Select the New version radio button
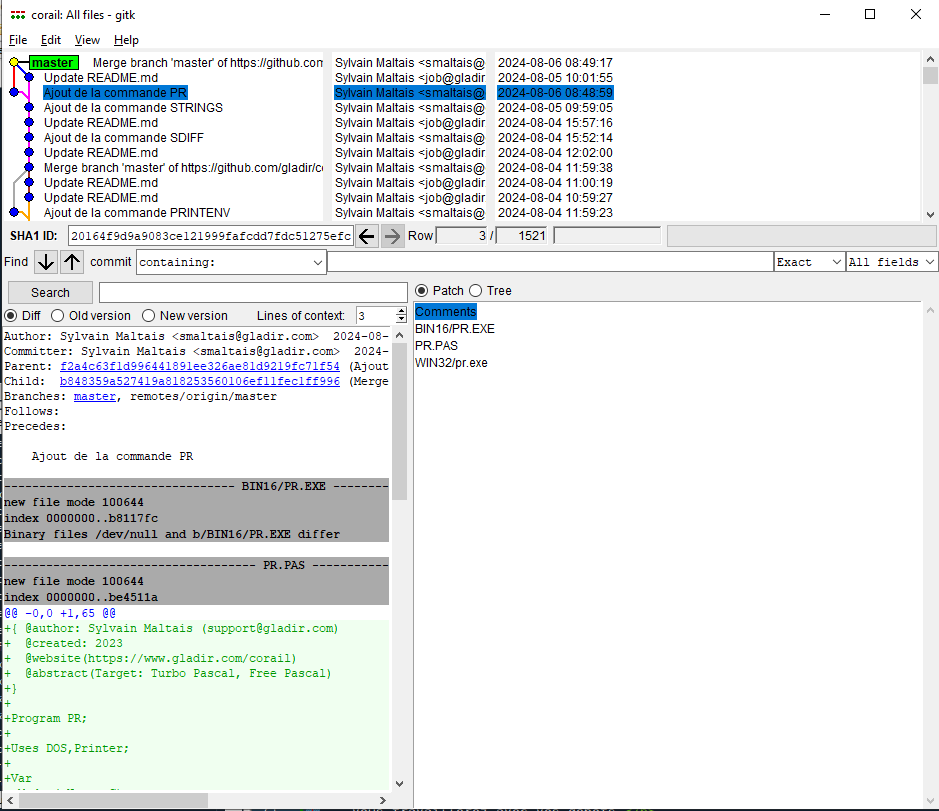This screenshot has height=811, width=939. click(149, 316)
